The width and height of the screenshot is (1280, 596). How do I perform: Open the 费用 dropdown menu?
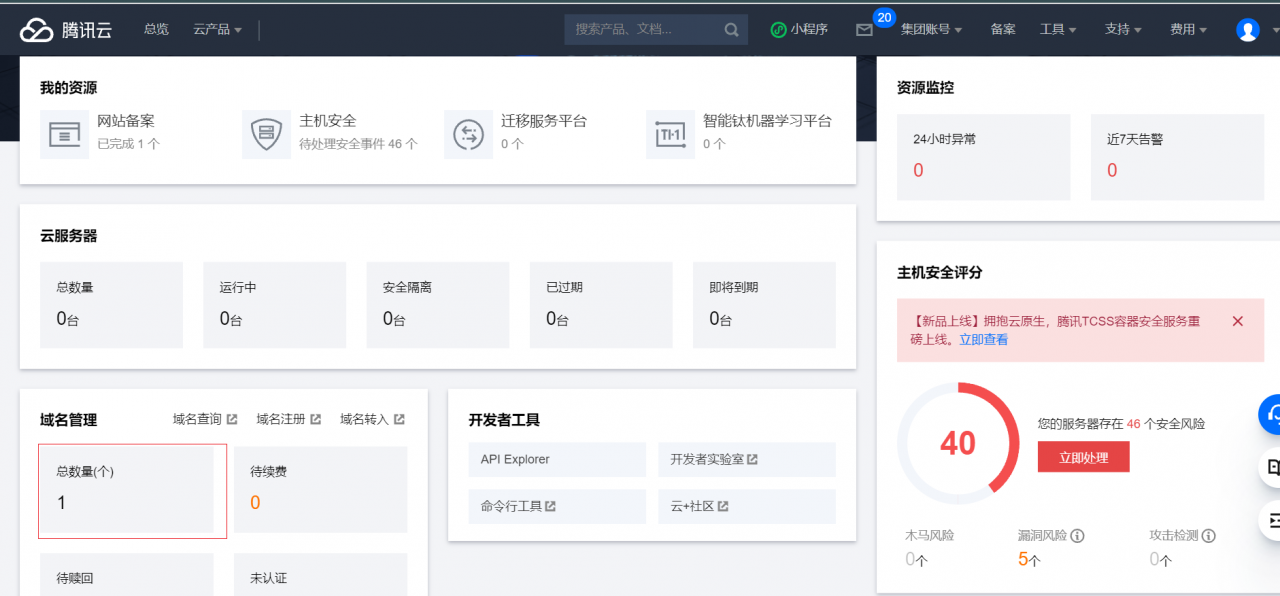[x=1187, y=29]
